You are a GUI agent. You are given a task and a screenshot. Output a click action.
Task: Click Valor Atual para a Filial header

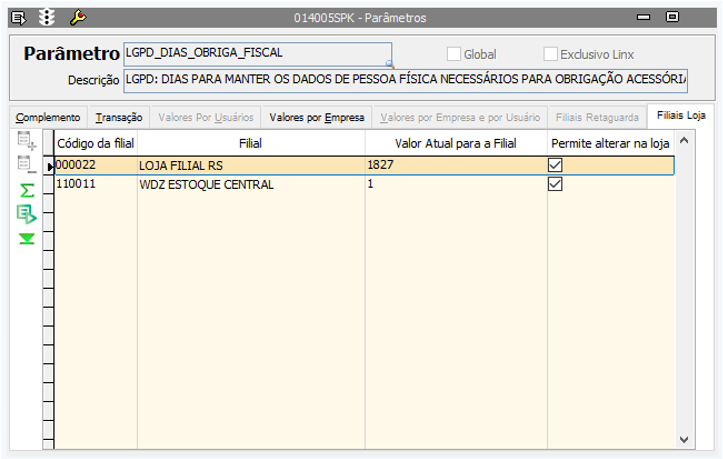[456, 143]
